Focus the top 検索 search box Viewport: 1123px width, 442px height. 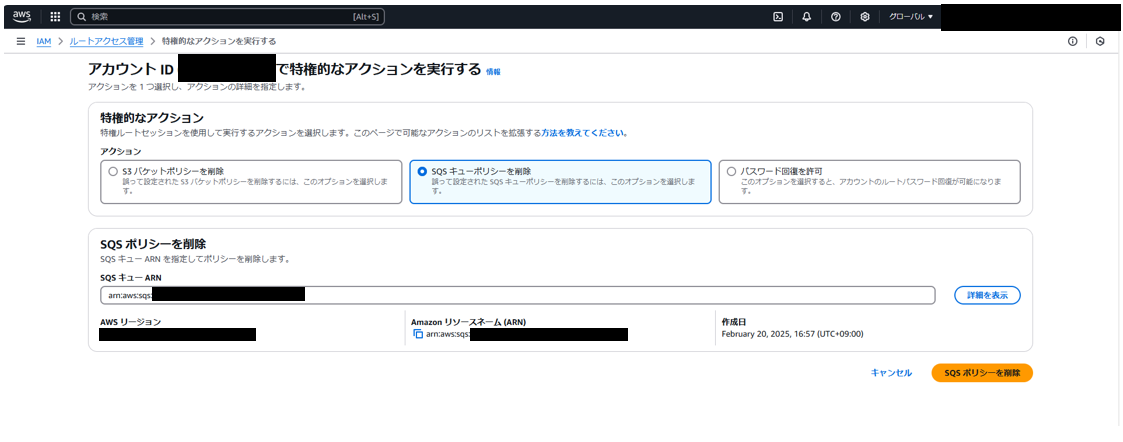pos(227,16)
